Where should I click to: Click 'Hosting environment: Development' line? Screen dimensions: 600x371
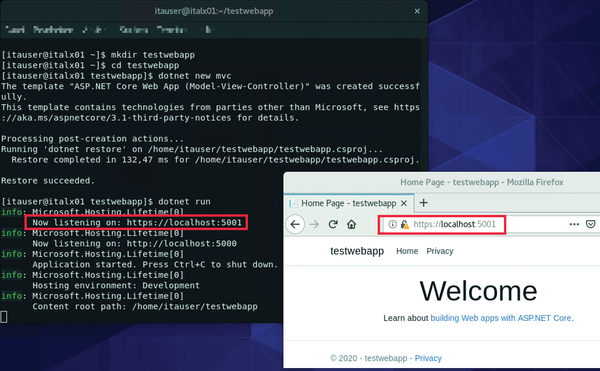[116, 286]
